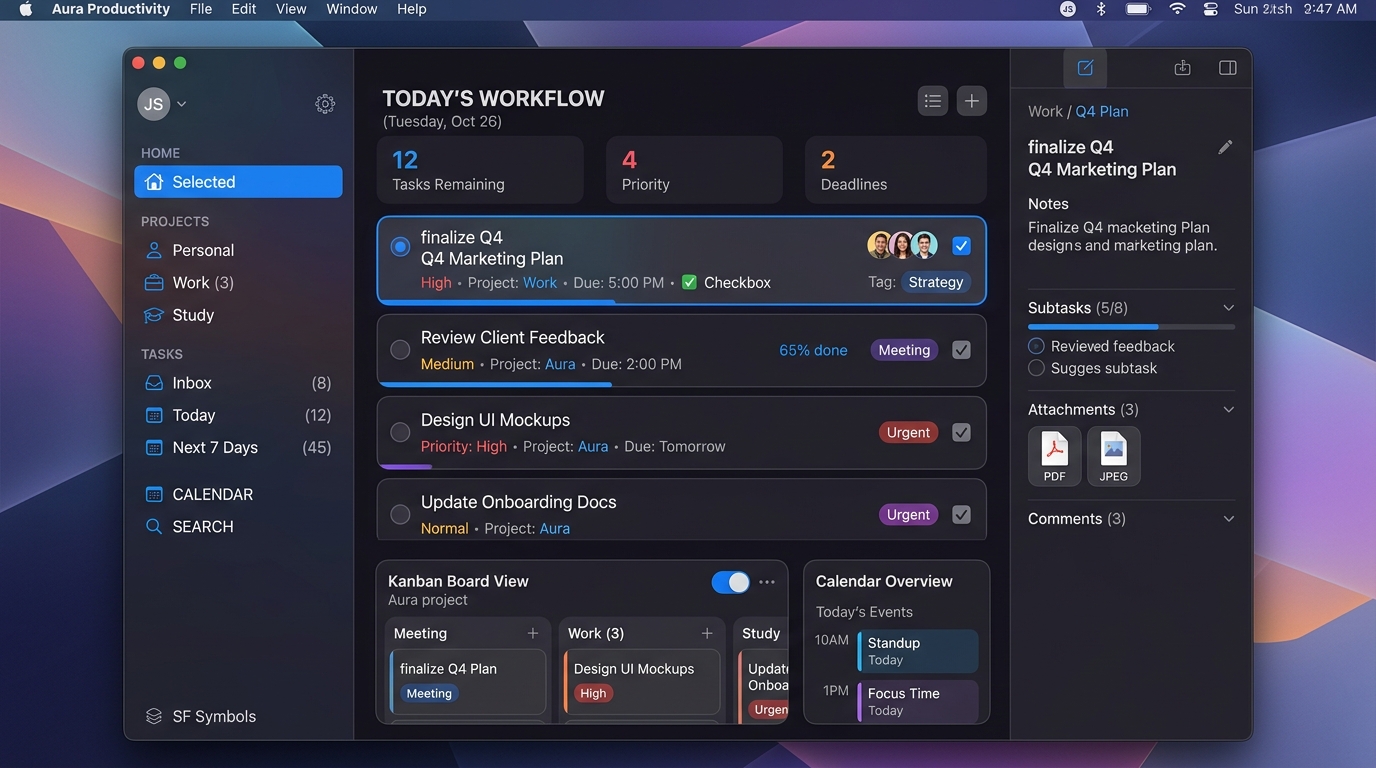Click the Work project link on Q4 task

(x=540, y=283)
